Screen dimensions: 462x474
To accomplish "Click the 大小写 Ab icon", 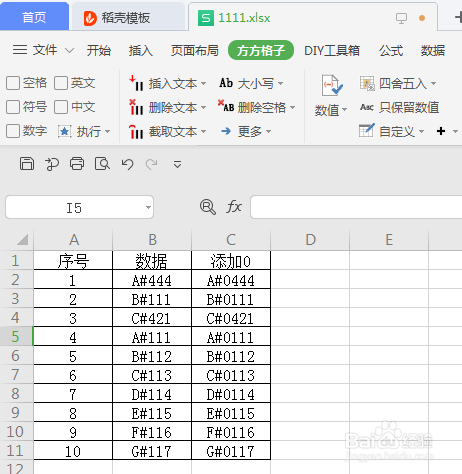I will pos(226,83).
